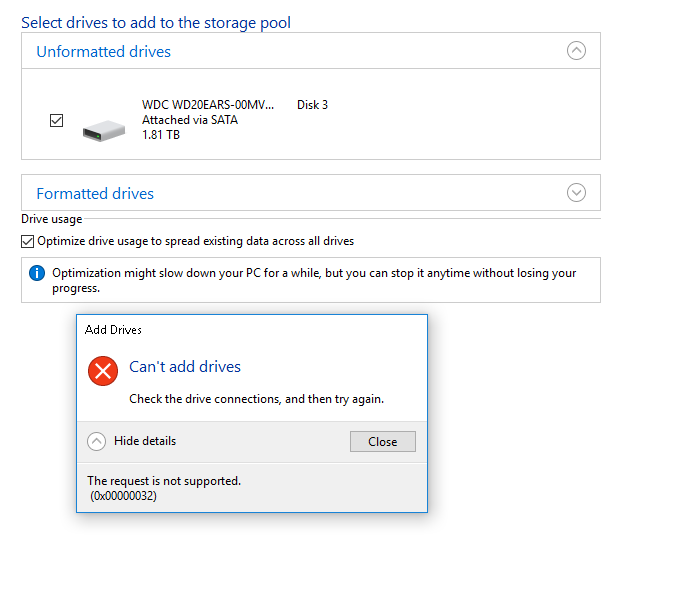Click the blue info icon beside the optimization notice
Image resolution: width=676 pixels, height=589 pixels.
click(x=37, y=273)
